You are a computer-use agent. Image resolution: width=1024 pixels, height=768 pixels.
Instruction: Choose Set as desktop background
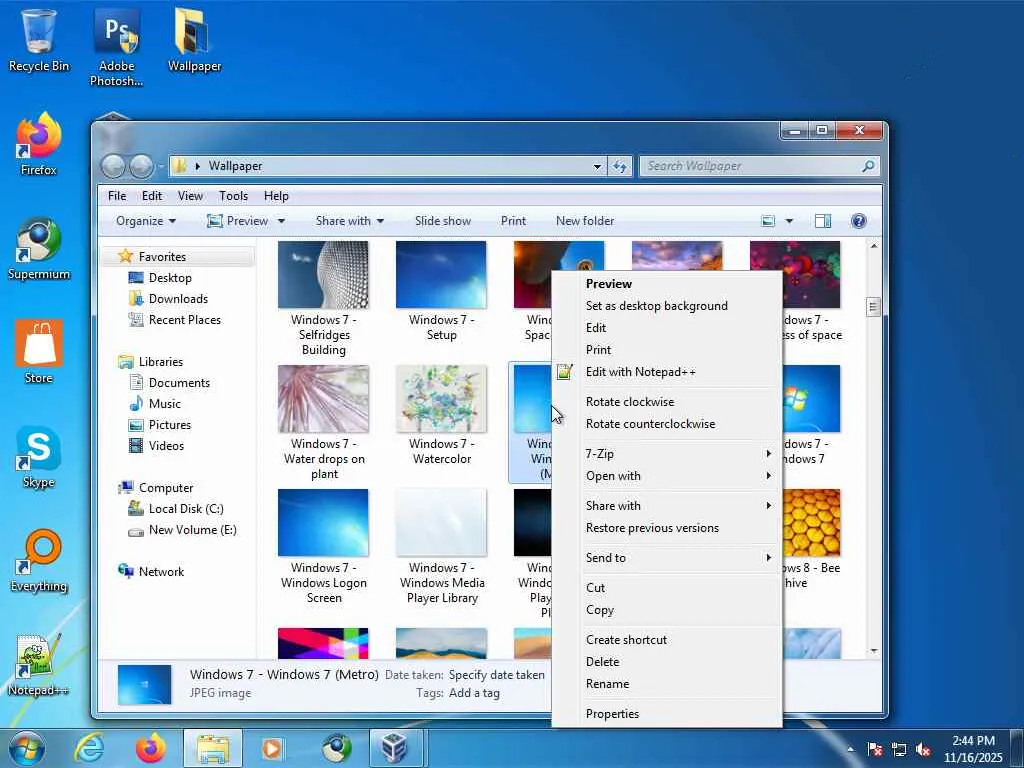pos(666,306)
